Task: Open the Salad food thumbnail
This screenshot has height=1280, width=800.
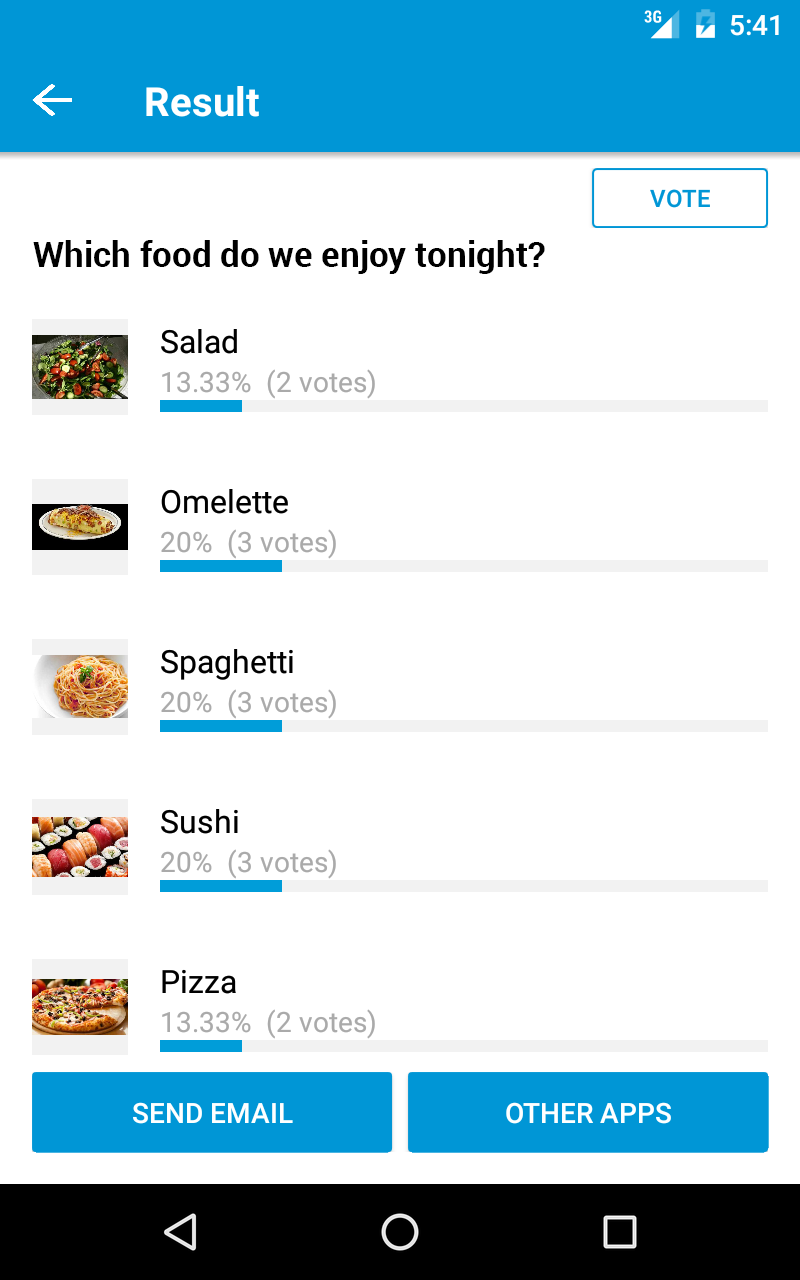Action: pos(80,367)
